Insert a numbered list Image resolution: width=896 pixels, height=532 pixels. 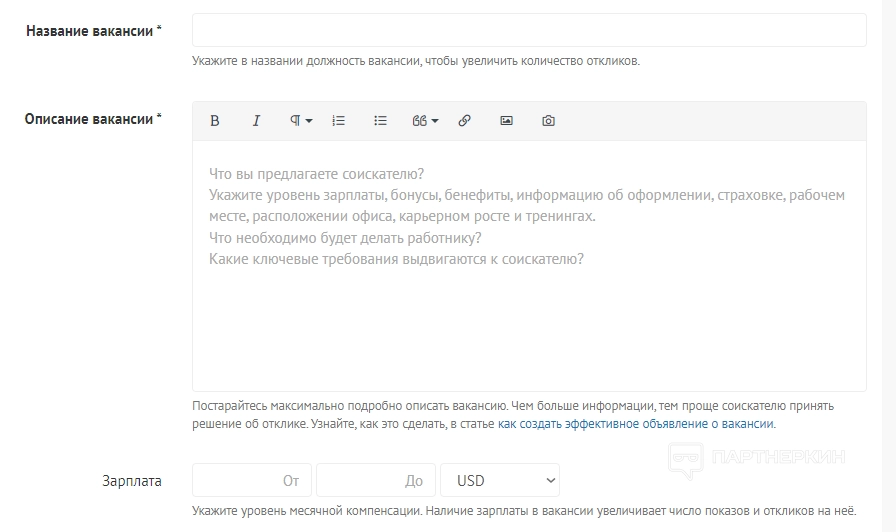tap(339, 121)
